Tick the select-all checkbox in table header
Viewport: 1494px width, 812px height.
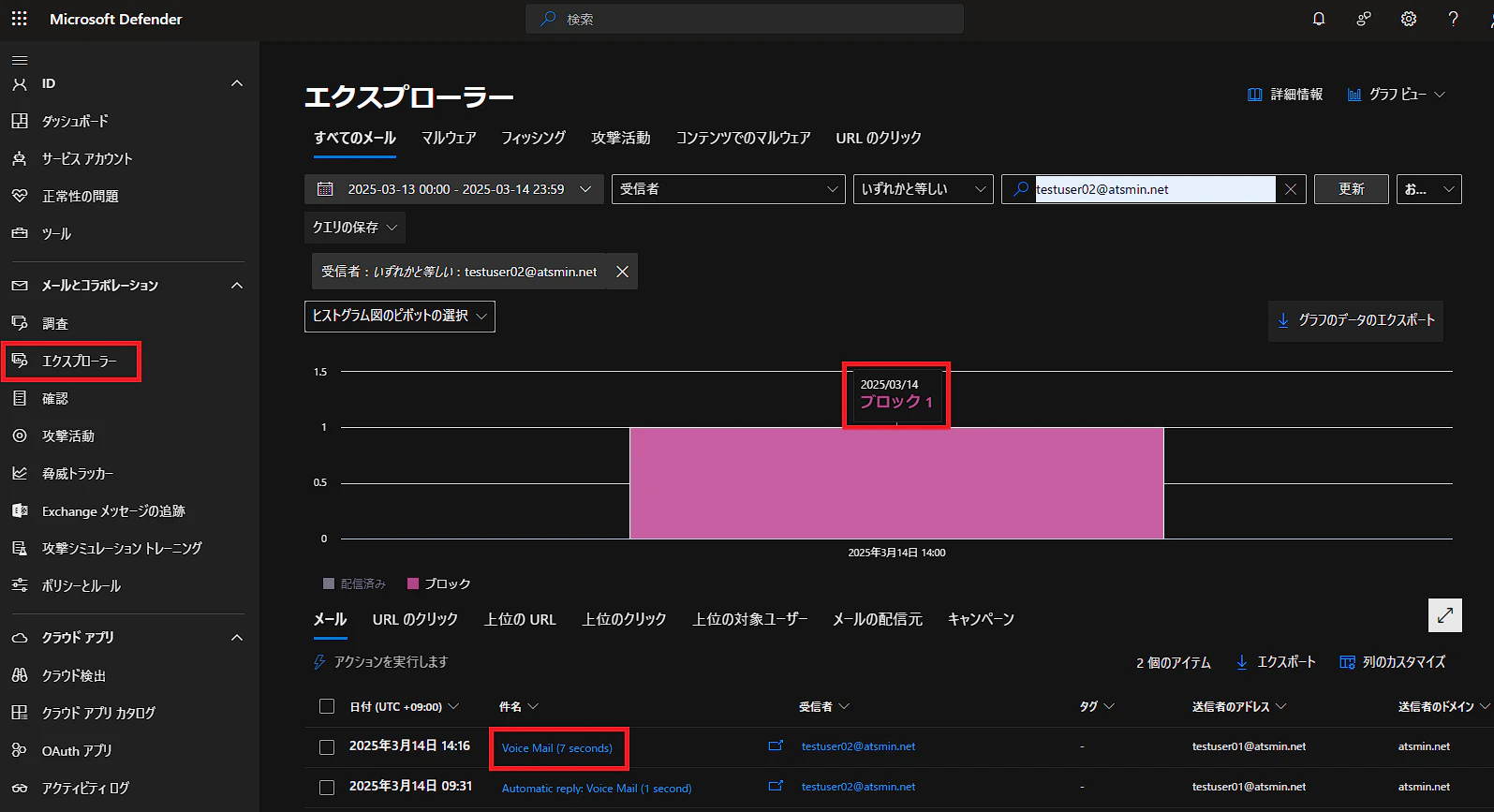click(327, 706)
